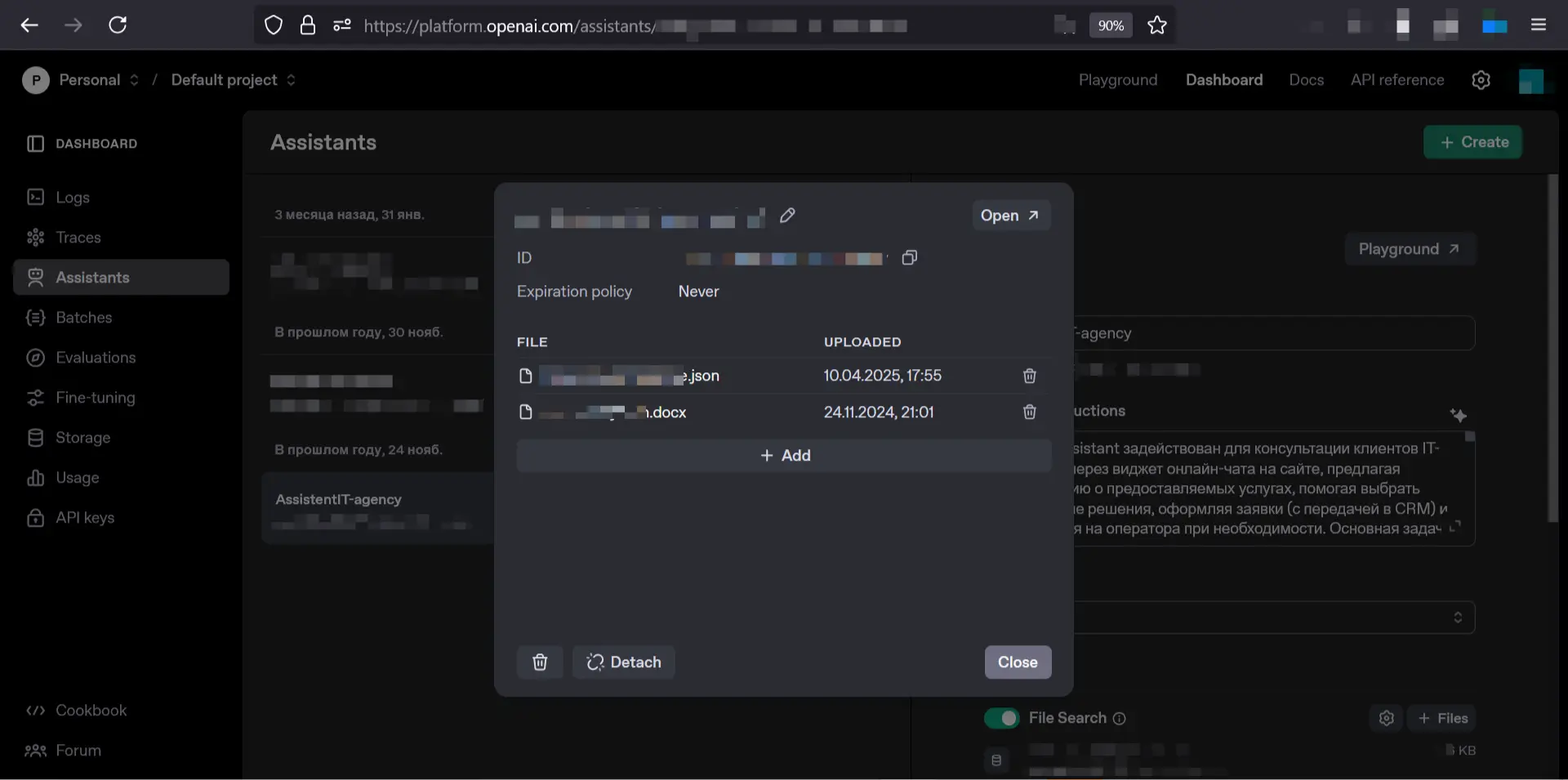The image size is (1568, 780).
Task: Open Batches in the sidebar
Action: tap(121, 318)
